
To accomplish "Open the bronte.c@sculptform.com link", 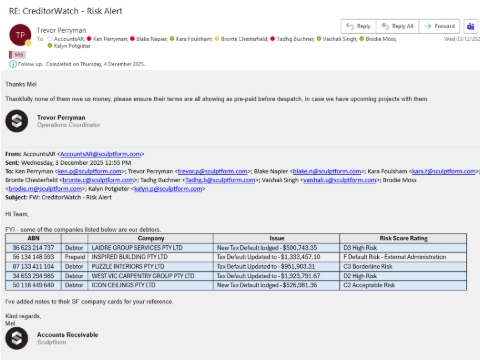I will point(98,180).
